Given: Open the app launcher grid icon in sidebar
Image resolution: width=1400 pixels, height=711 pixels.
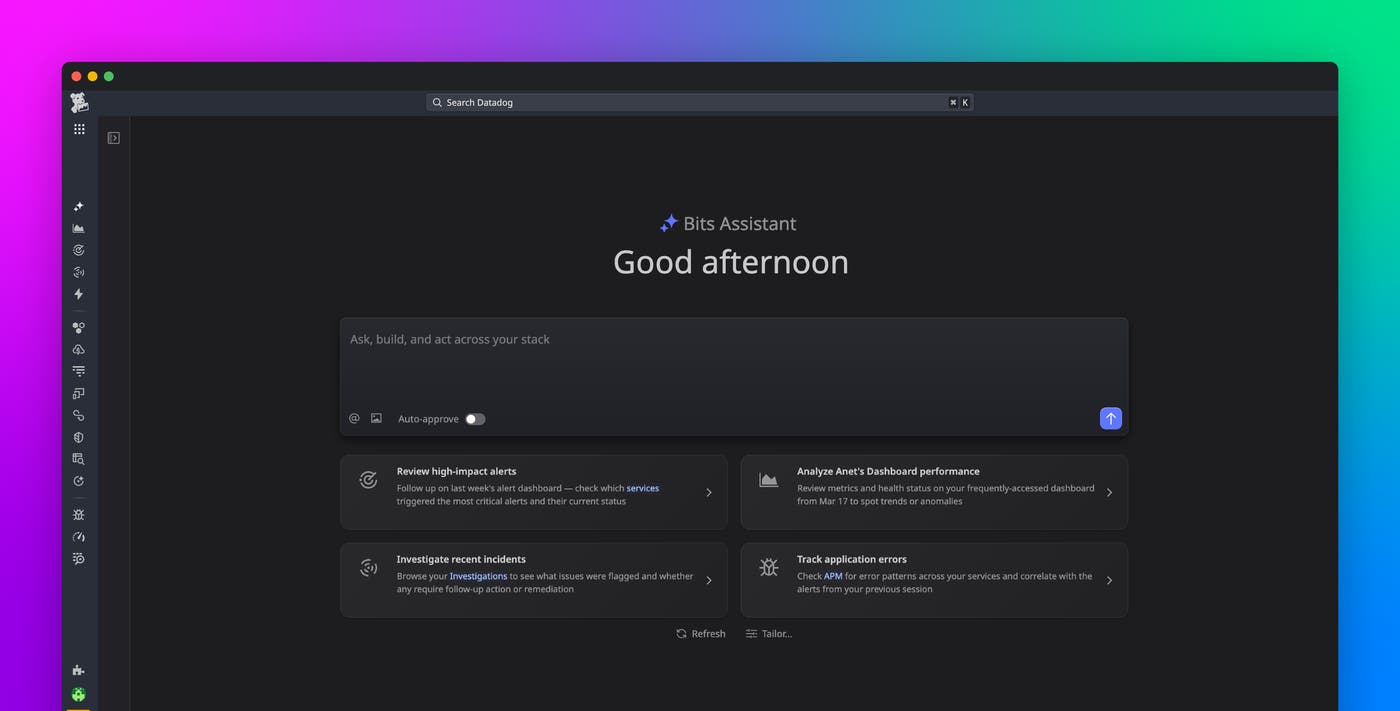Looking at the screenshot, I should click(x=79, y=128).
